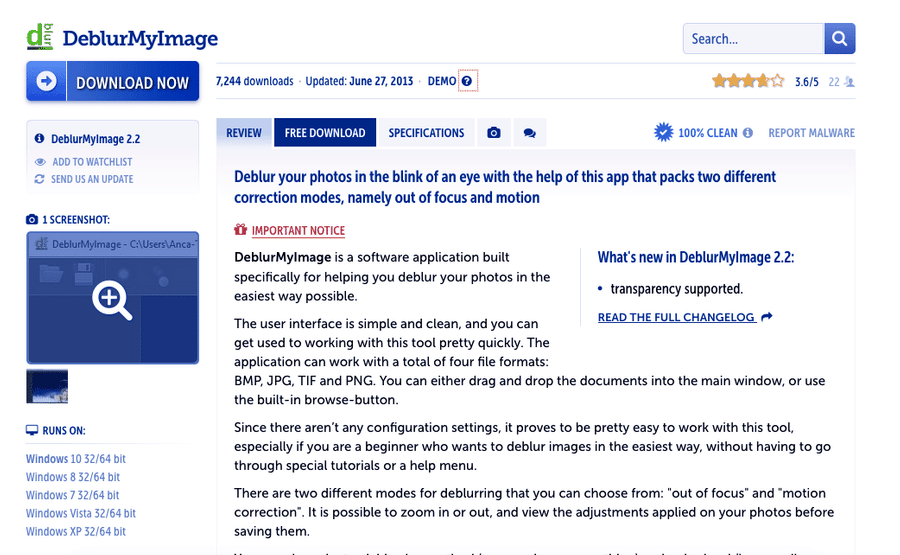Click the 22 votes count
The image size is (900, 555).
(834, 81)
